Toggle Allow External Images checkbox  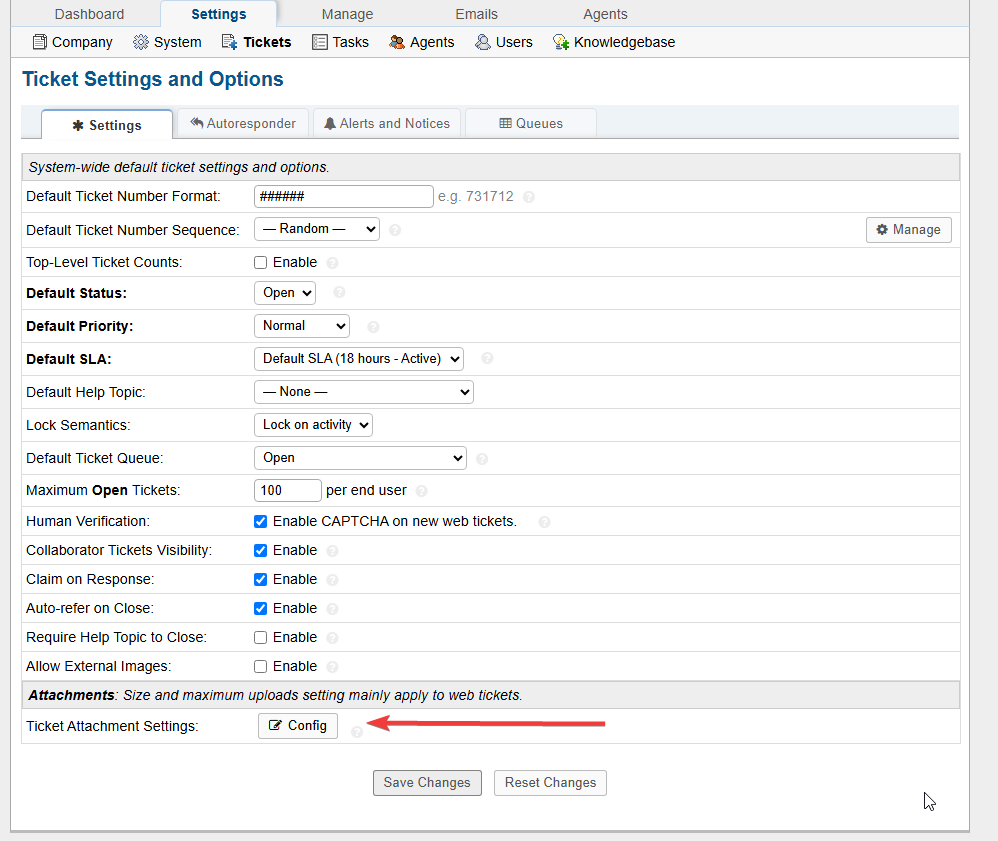click(261, 666)
